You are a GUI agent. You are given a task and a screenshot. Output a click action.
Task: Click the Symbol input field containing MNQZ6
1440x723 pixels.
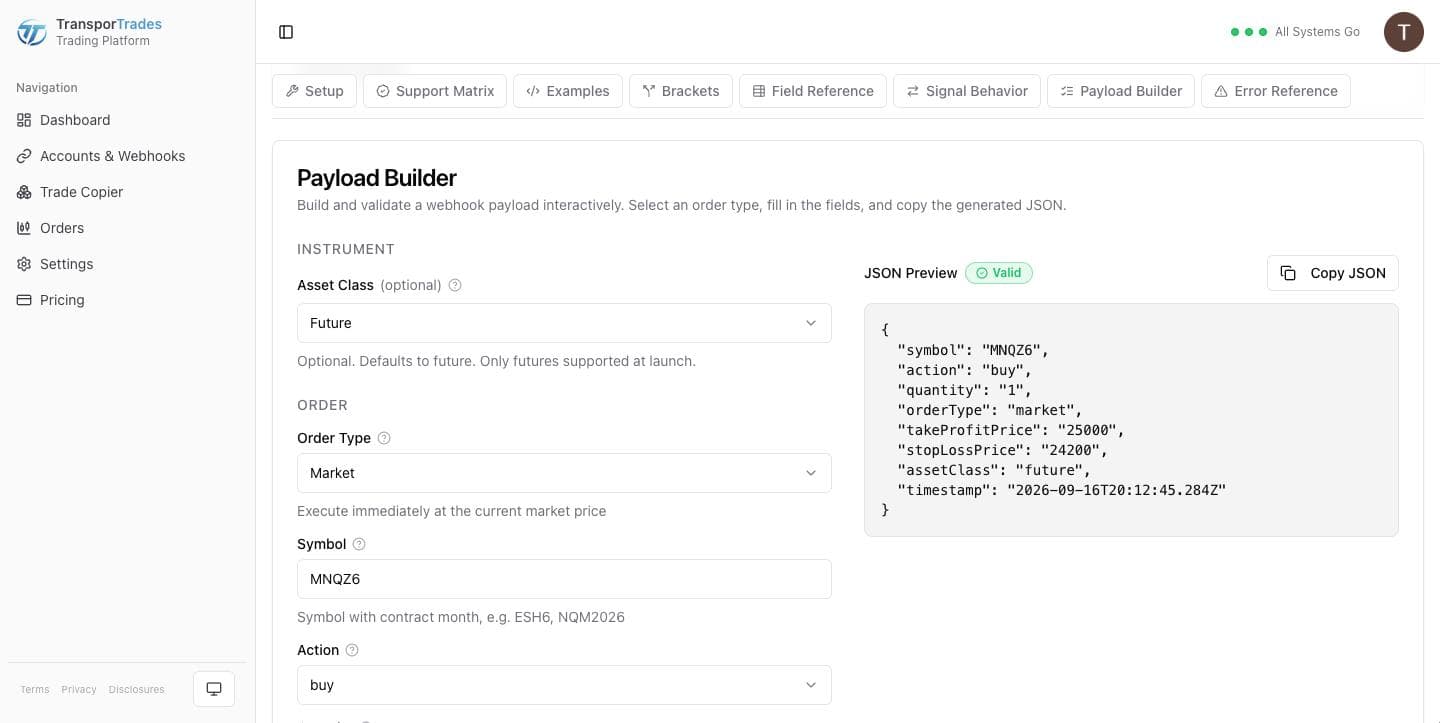pos(564,579)
